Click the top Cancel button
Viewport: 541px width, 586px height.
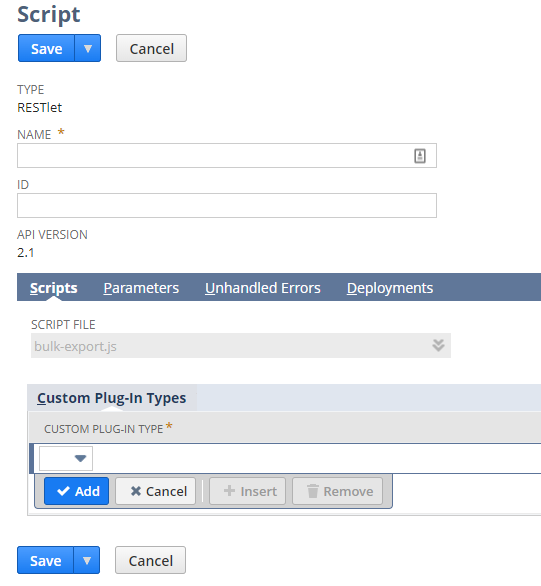pyautogui.click(x=151, y=48)
